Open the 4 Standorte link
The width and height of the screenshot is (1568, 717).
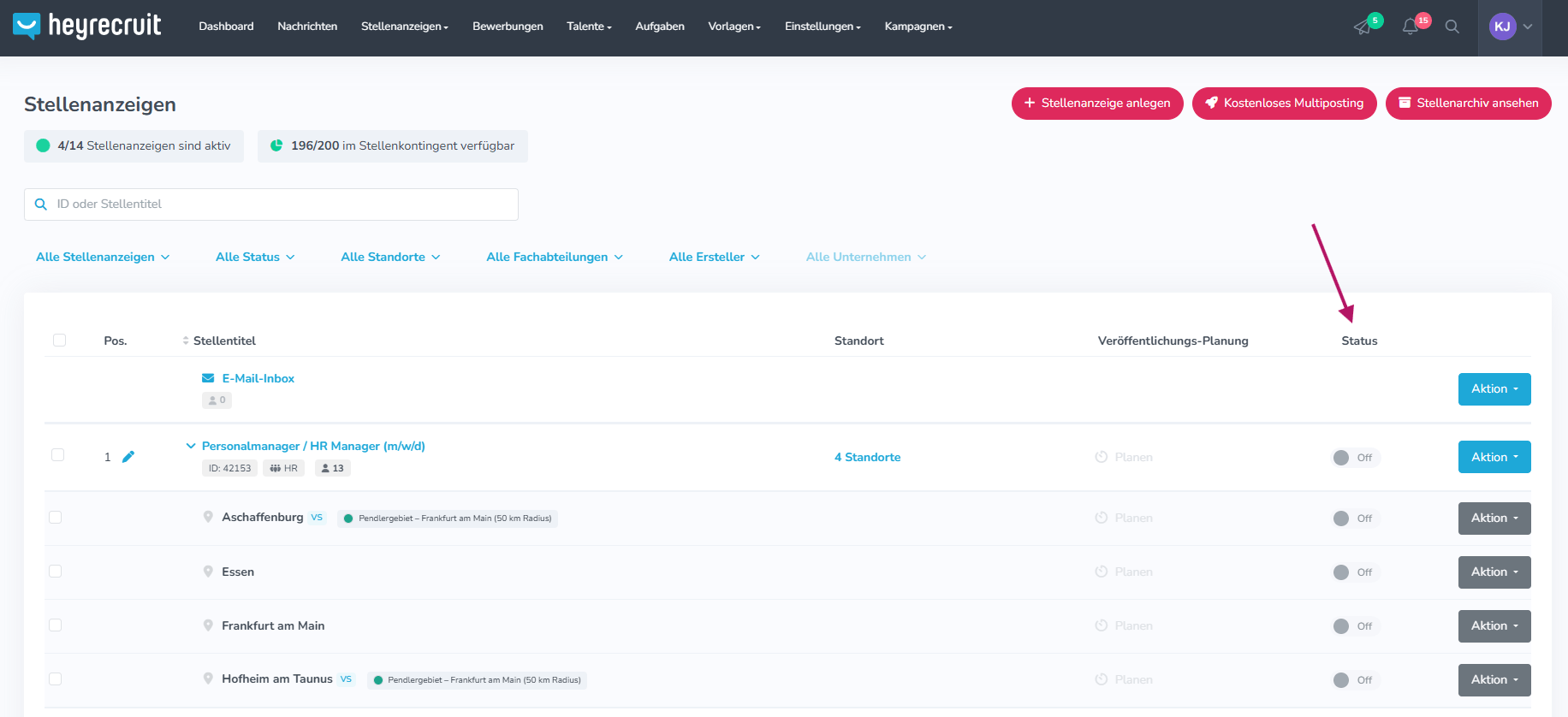click(868, 458)
